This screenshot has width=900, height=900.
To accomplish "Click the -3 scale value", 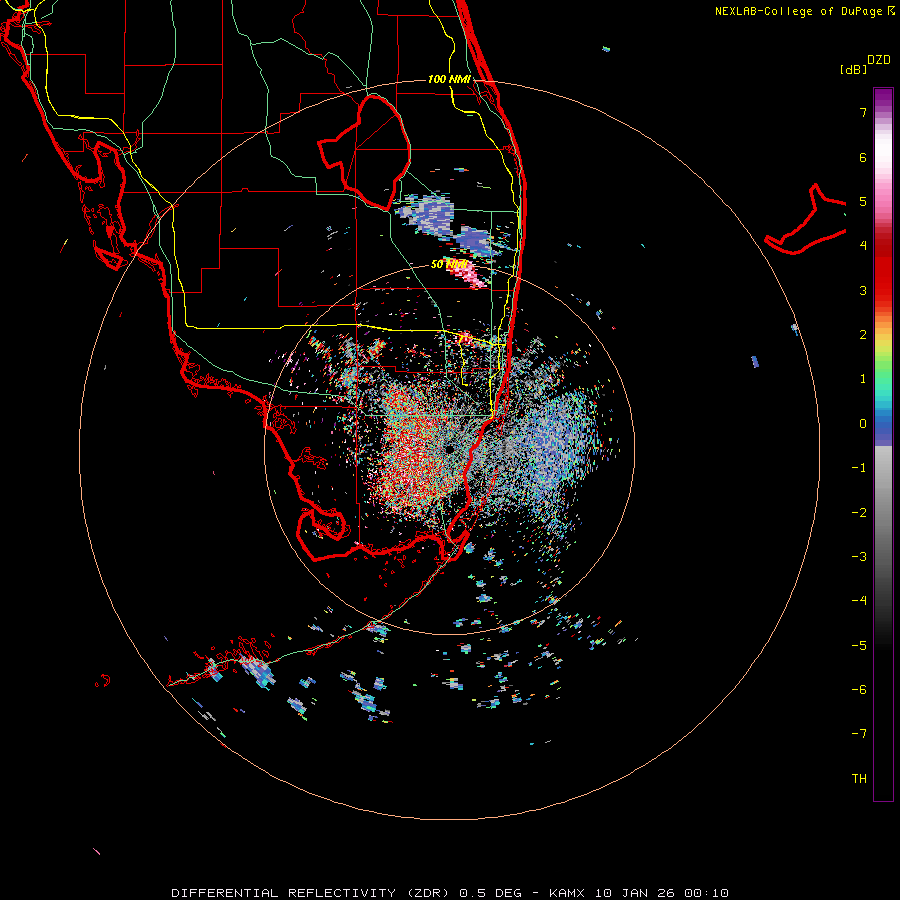I will [859, 557].
